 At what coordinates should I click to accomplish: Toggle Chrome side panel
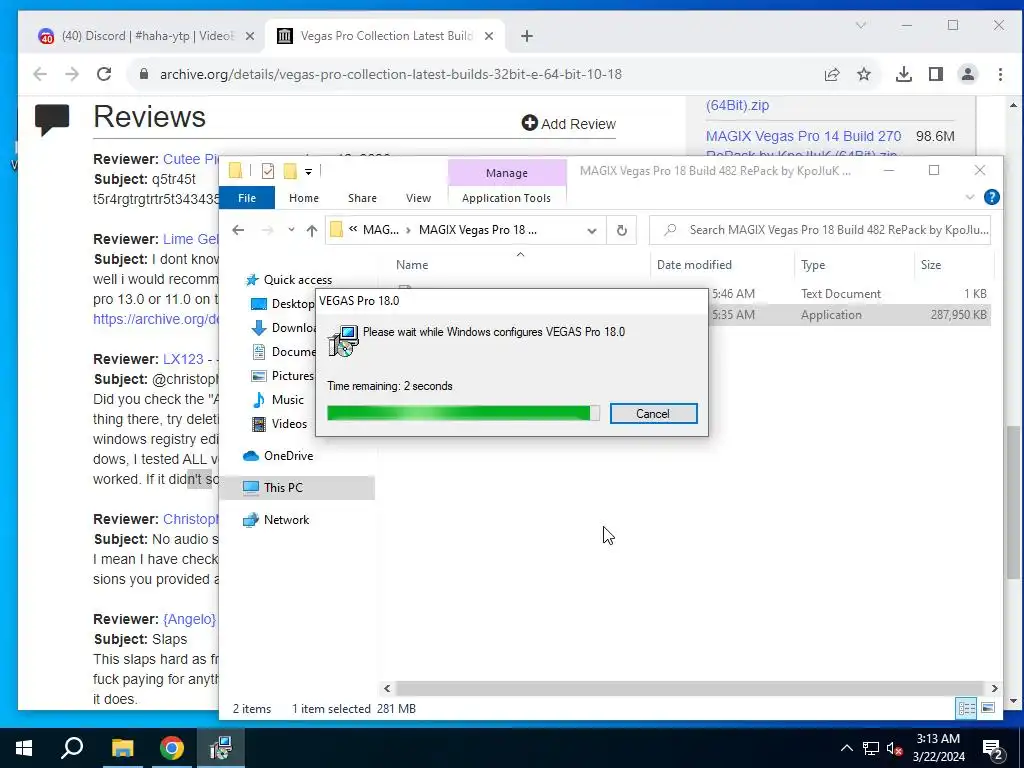click(x=936, y=74)
